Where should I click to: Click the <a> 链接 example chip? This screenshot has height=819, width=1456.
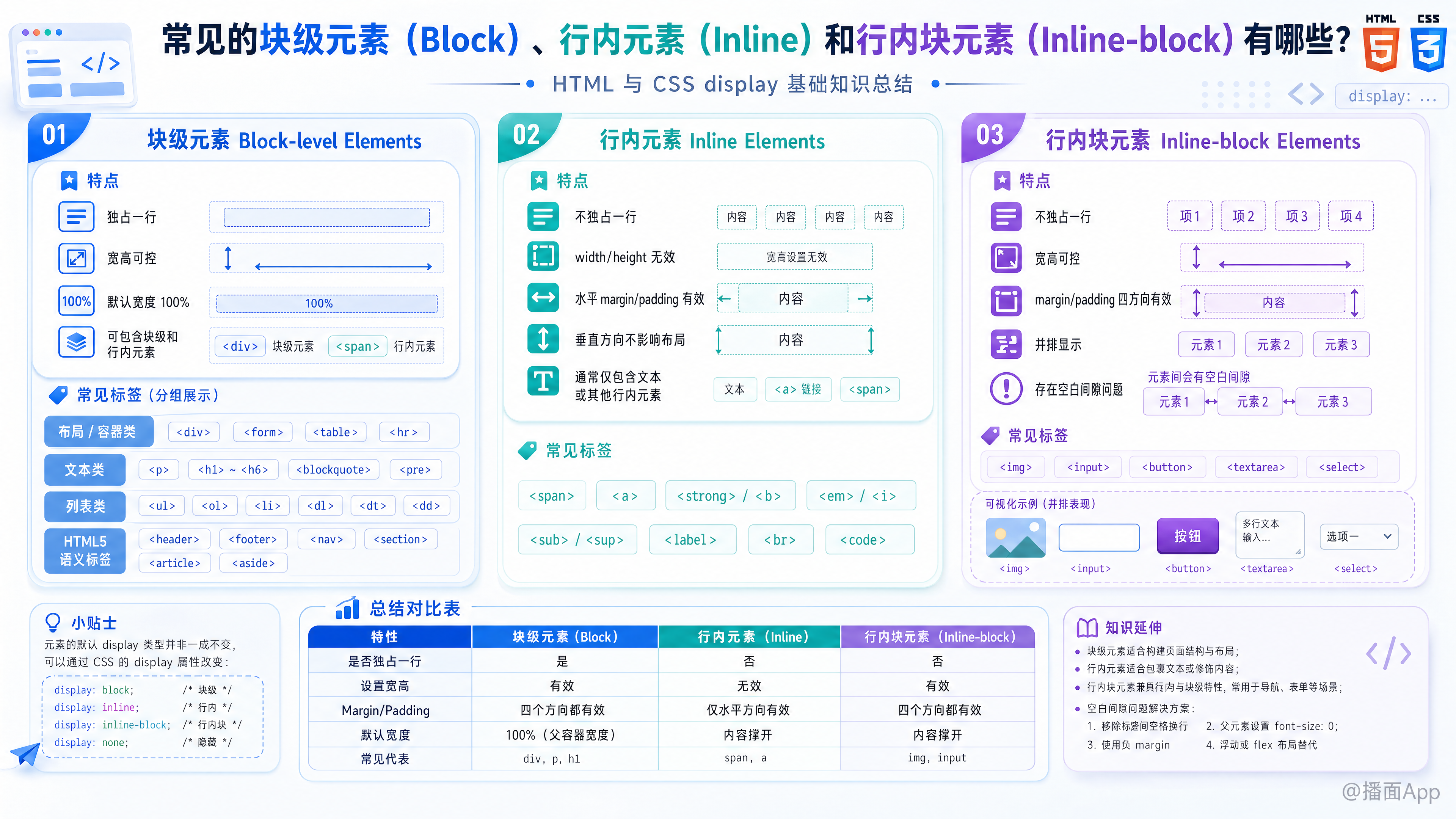pyautogui.click(x=798, y=389)
